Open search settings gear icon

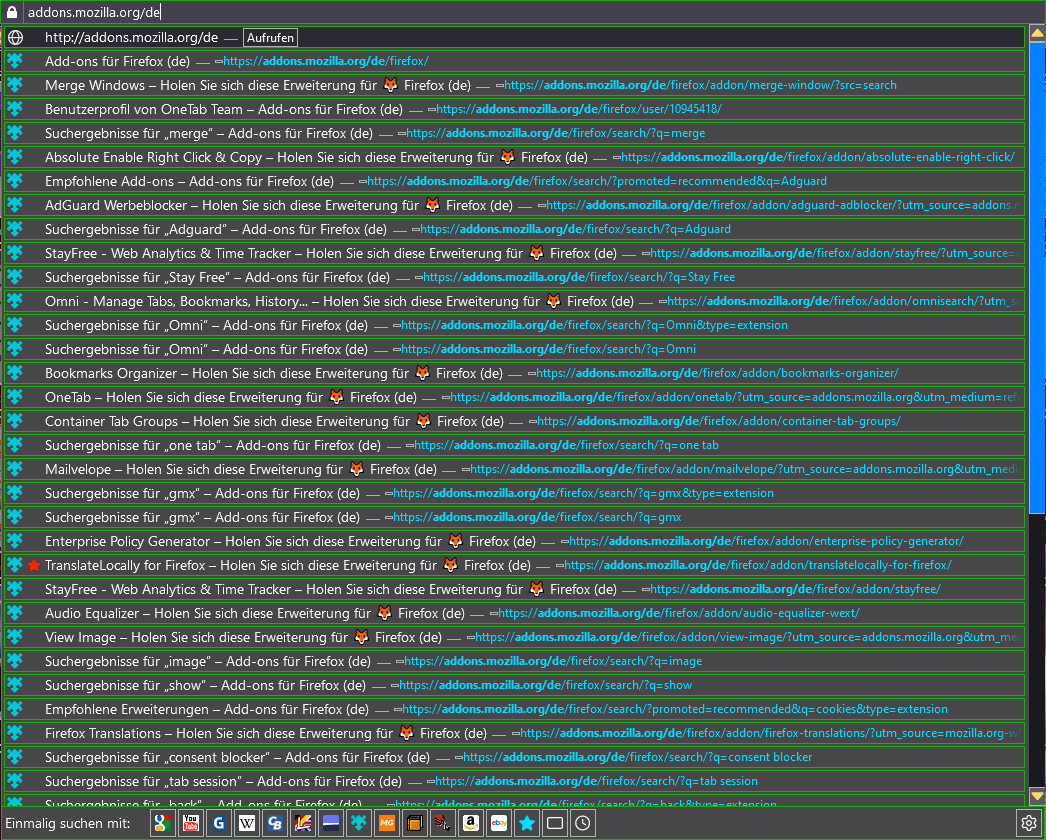(x=1028, y=823)
